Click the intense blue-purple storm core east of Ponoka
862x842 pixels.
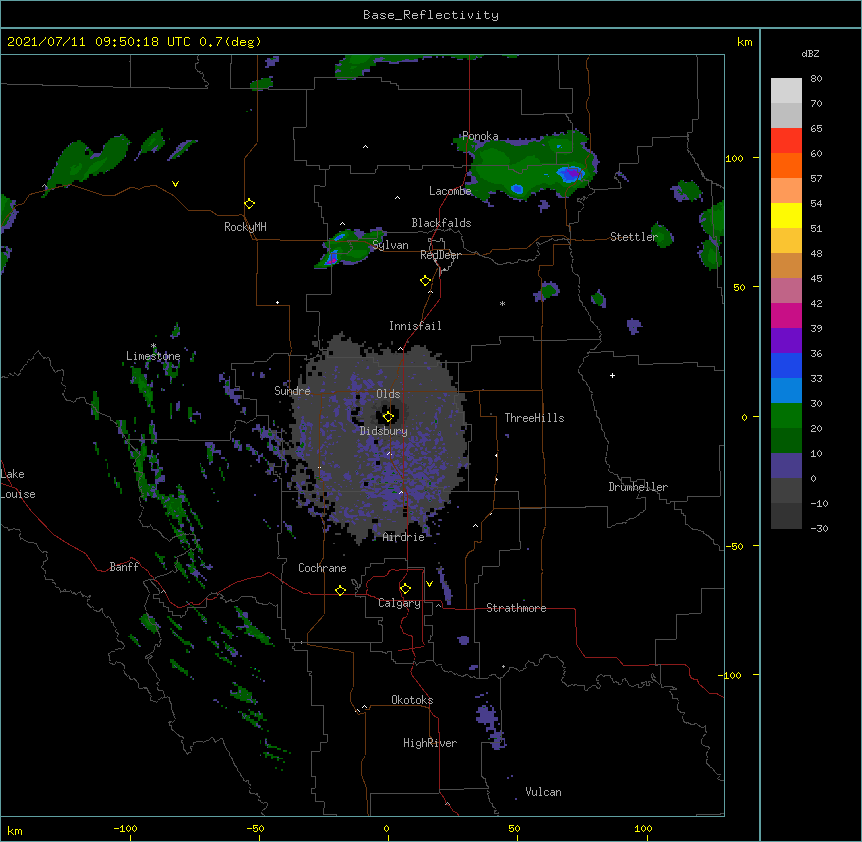pyautogui.click(x=571, y=174)
